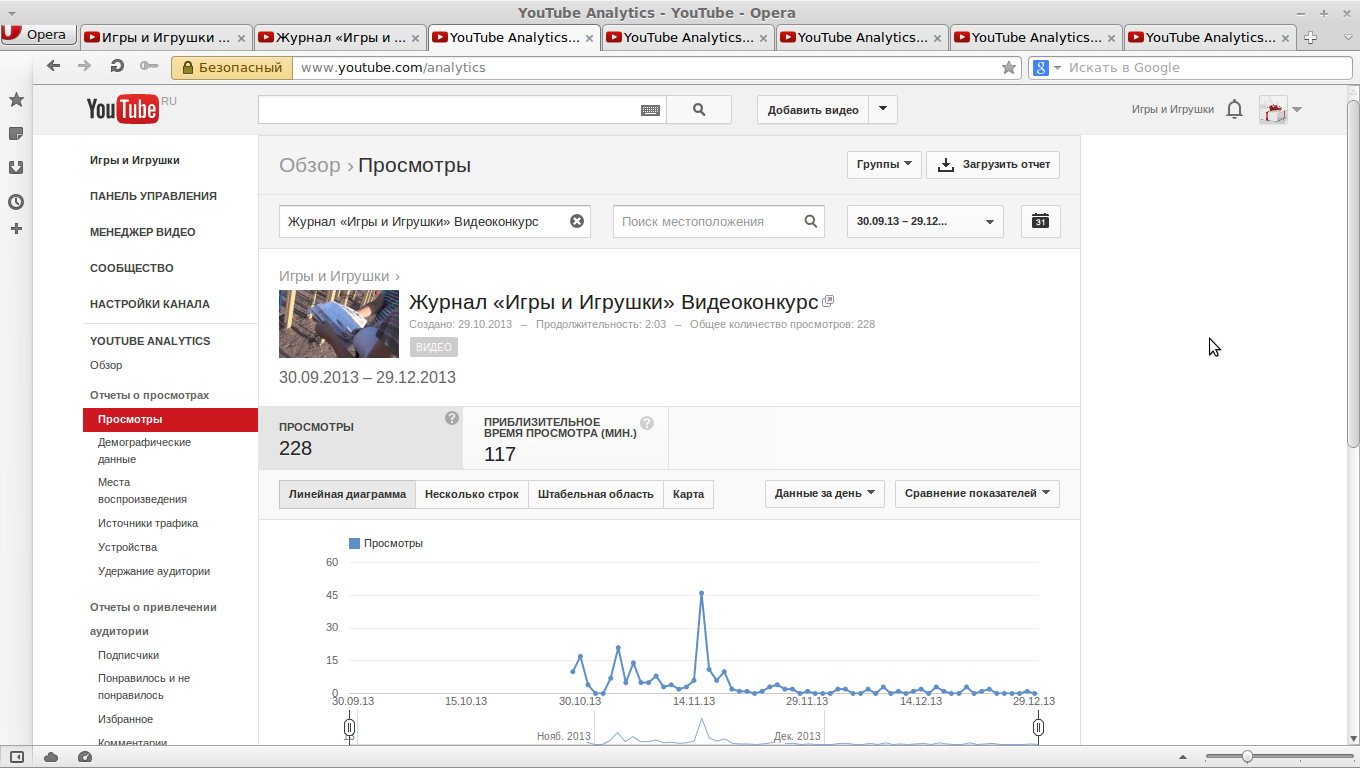The height and width of the screenshot is (768, 1360).
Task: Click help icon beside Просмотры metric
Action: click(x=452, y=418)
